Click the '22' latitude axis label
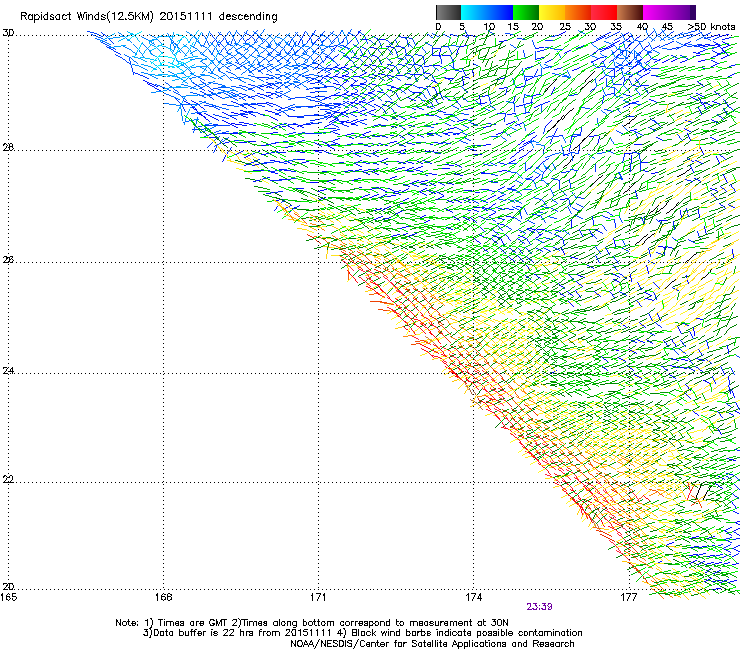 (x=8, y=480)
